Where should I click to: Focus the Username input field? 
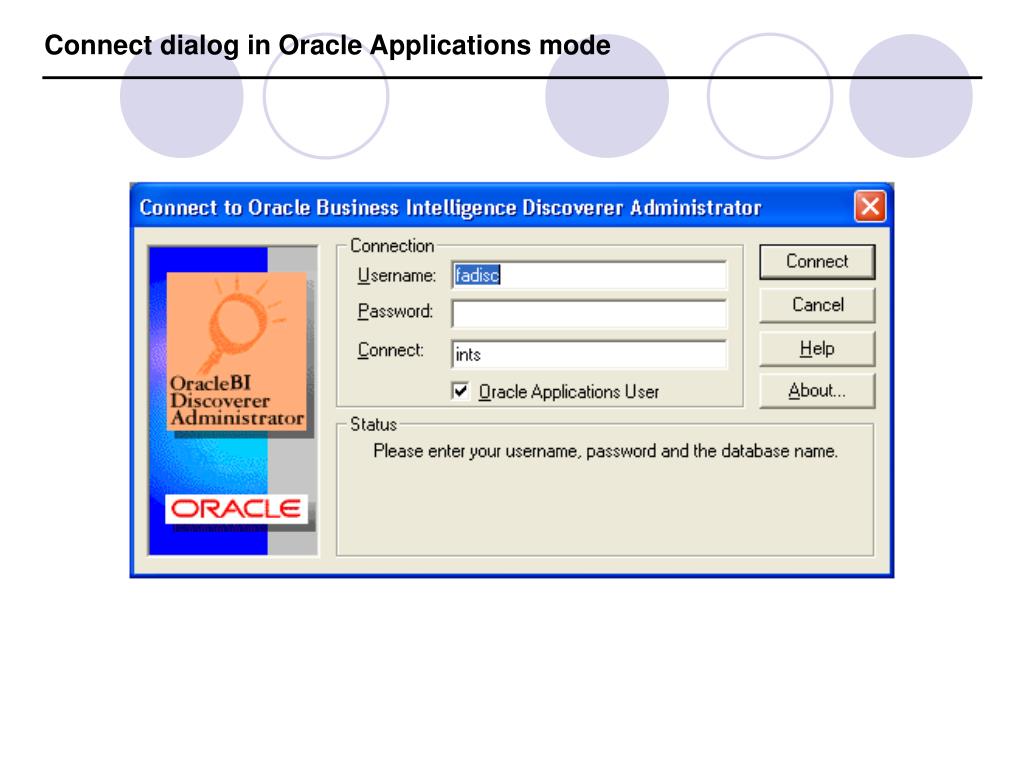[x=589, y=275]
